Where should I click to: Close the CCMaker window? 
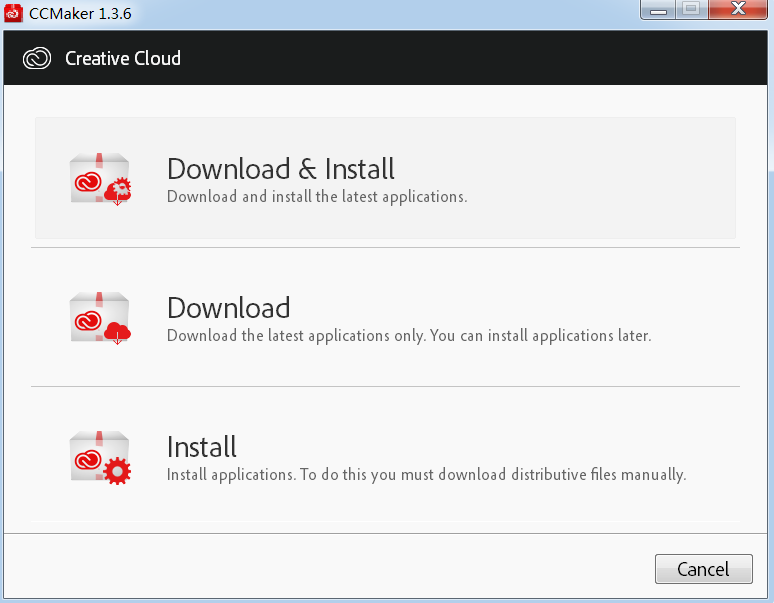click(738, 9)
